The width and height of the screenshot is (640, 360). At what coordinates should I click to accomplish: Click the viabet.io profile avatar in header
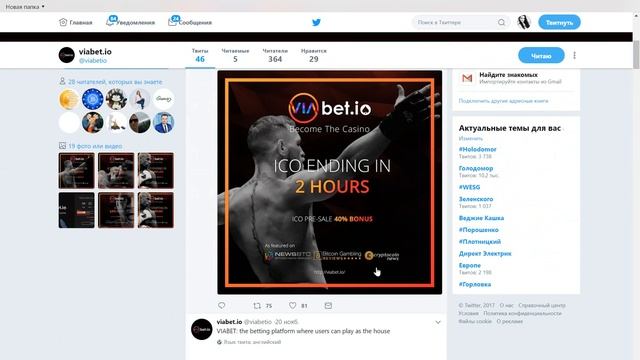[67, 55]
